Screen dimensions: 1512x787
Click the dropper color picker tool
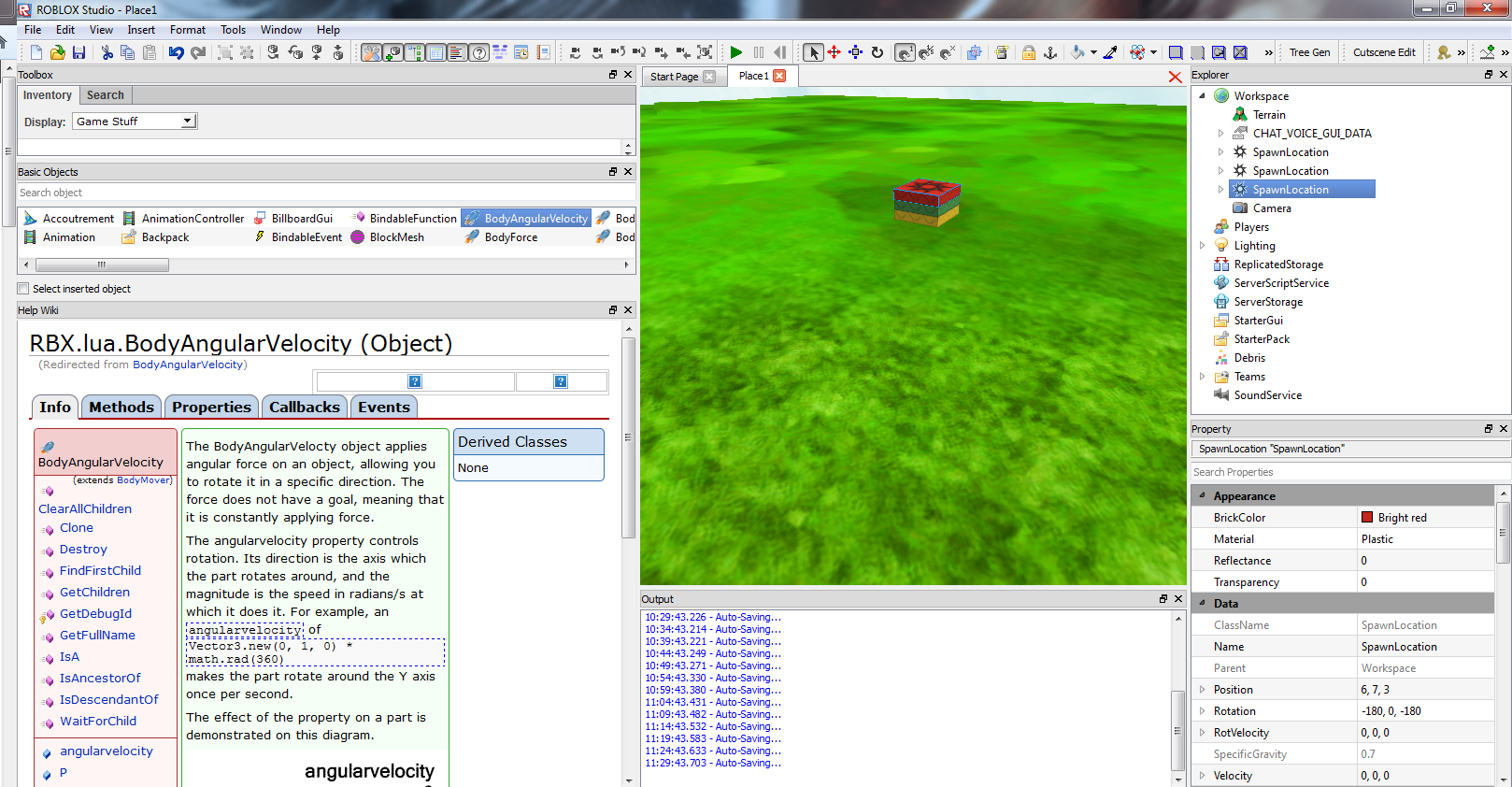1110,52
